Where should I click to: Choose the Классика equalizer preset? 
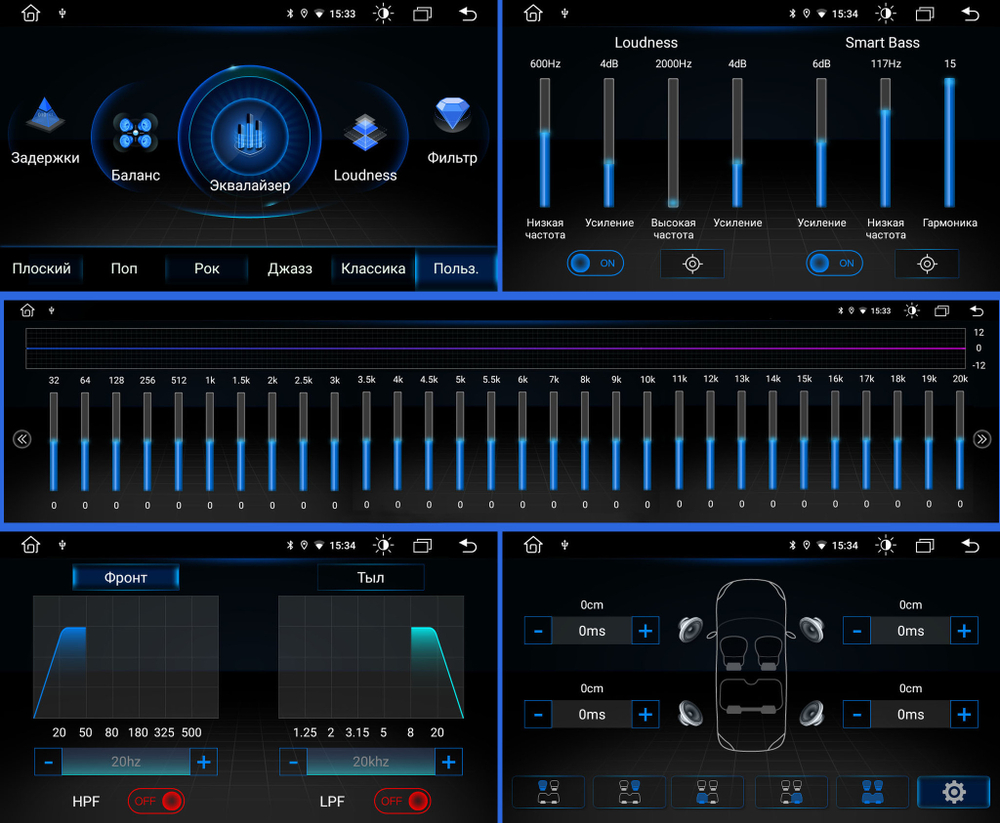pos(373,269)
